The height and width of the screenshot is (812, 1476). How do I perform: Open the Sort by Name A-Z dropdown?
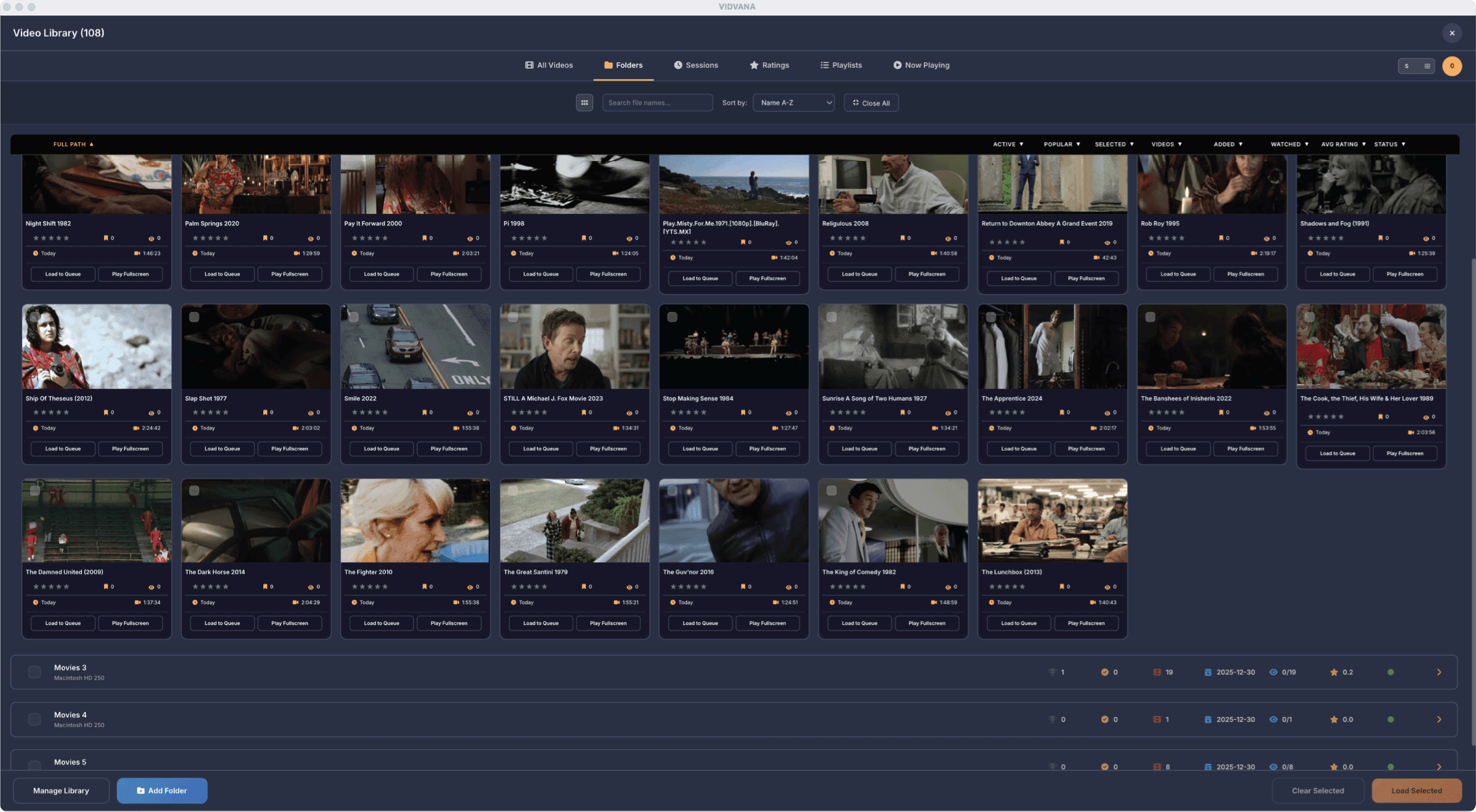click(x=793, y=103)
